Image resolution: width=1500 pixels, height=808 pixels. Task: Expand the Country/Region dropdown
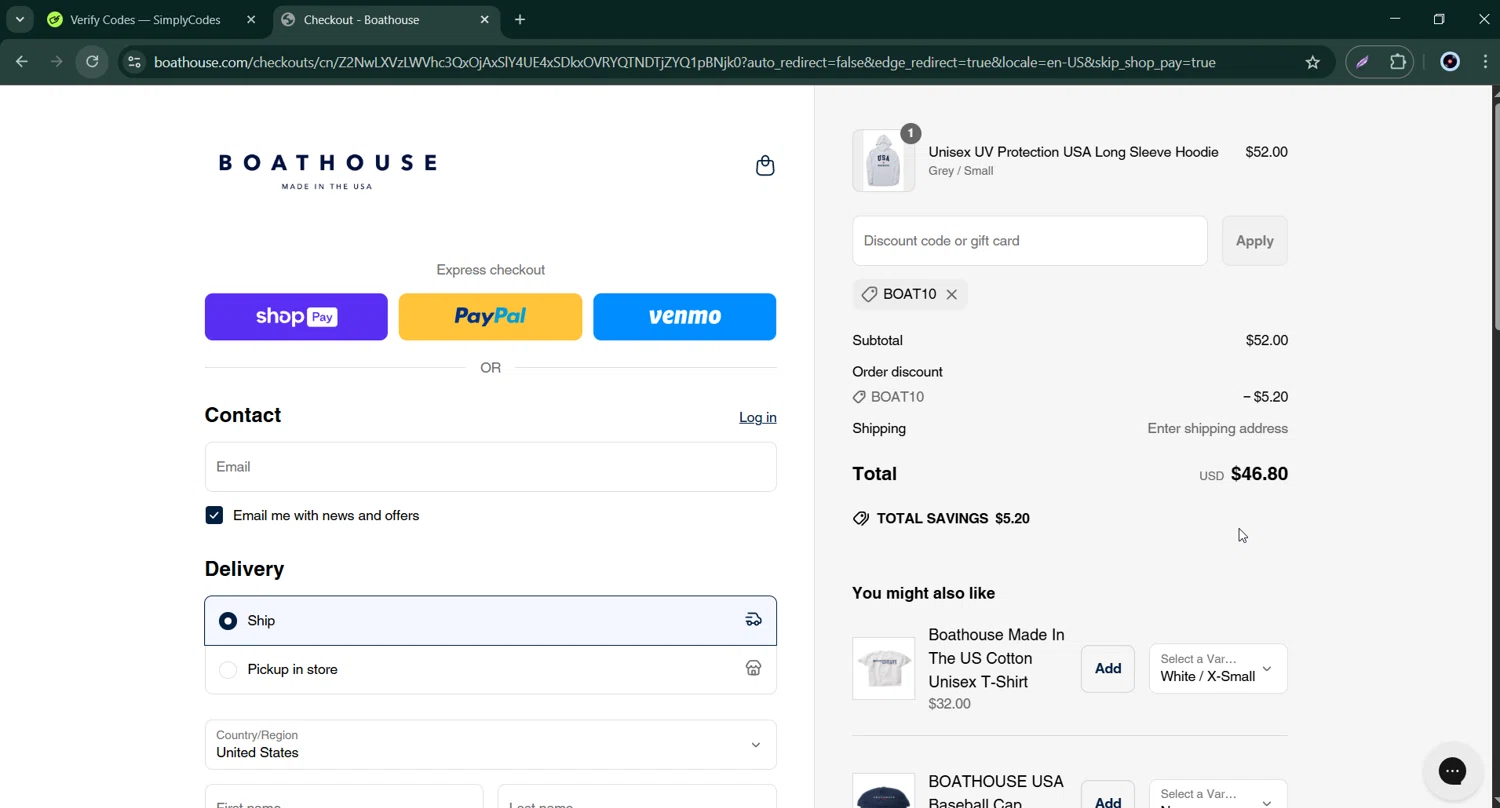click(490, 745)
